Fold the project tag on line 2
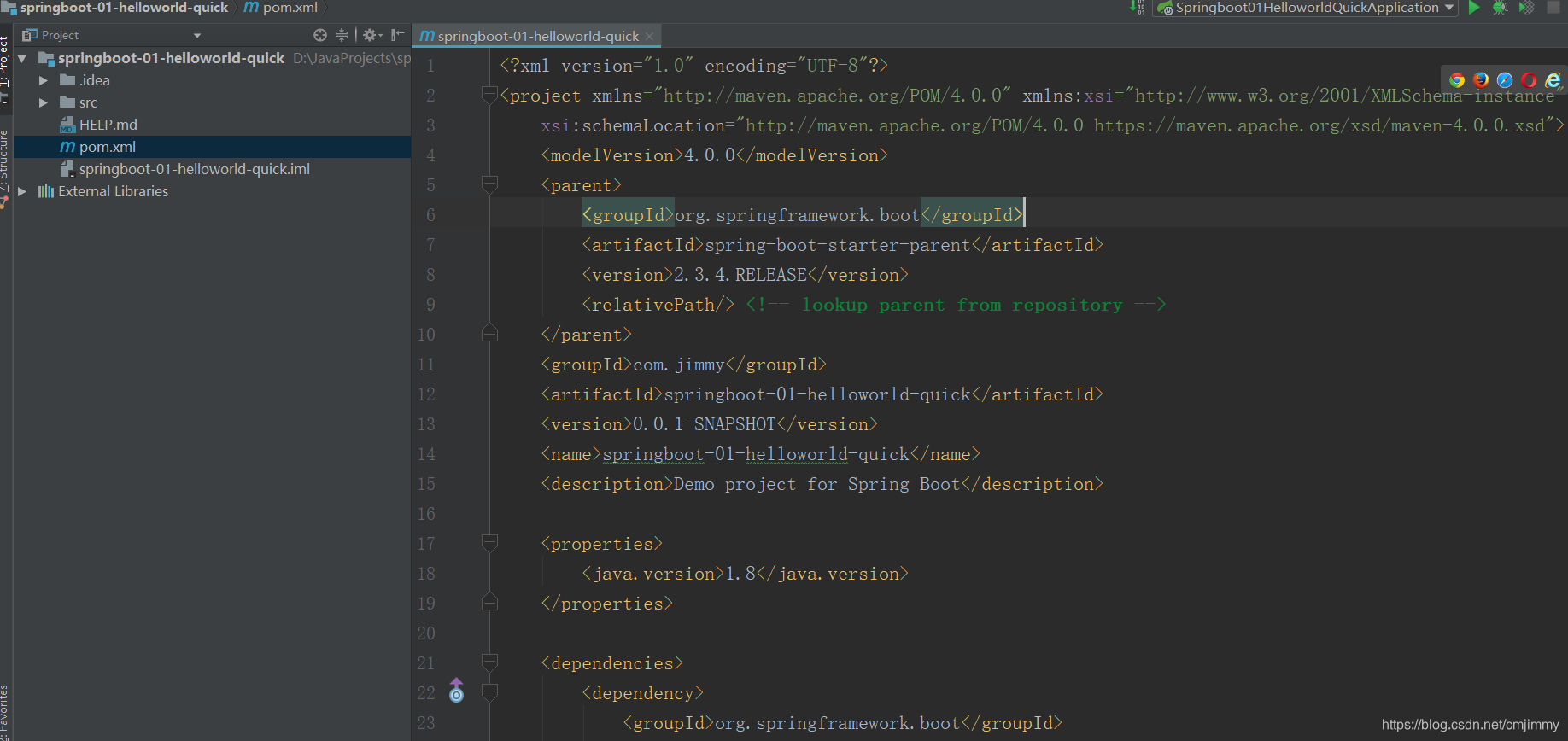1568x741 pixels. pos(489,95)
